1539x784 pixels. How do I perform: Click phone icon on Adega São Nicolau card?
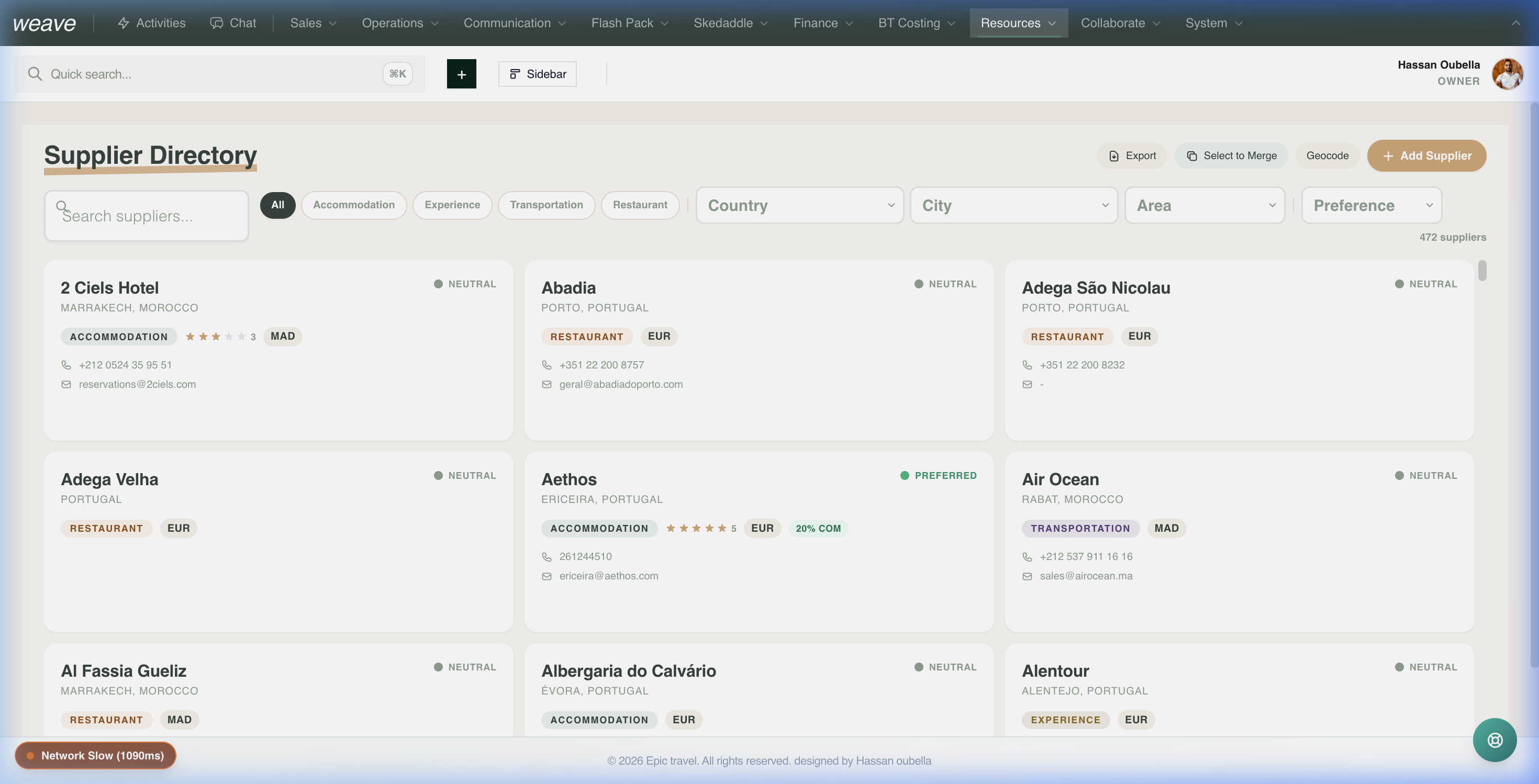click(1027, 365)
